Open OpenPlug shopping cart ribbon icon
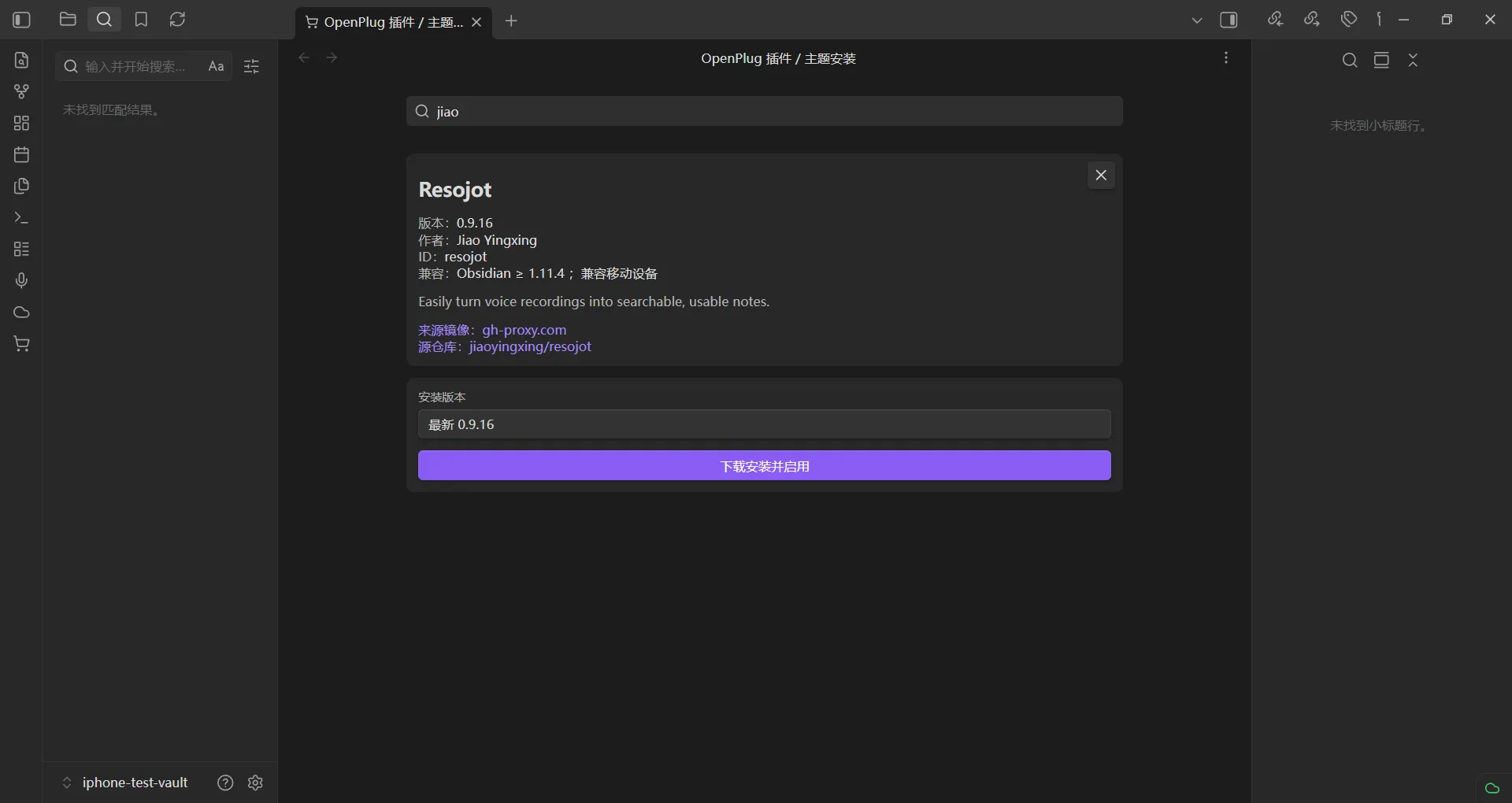Viewport: 1512px width, 803px height. [22, 343]
